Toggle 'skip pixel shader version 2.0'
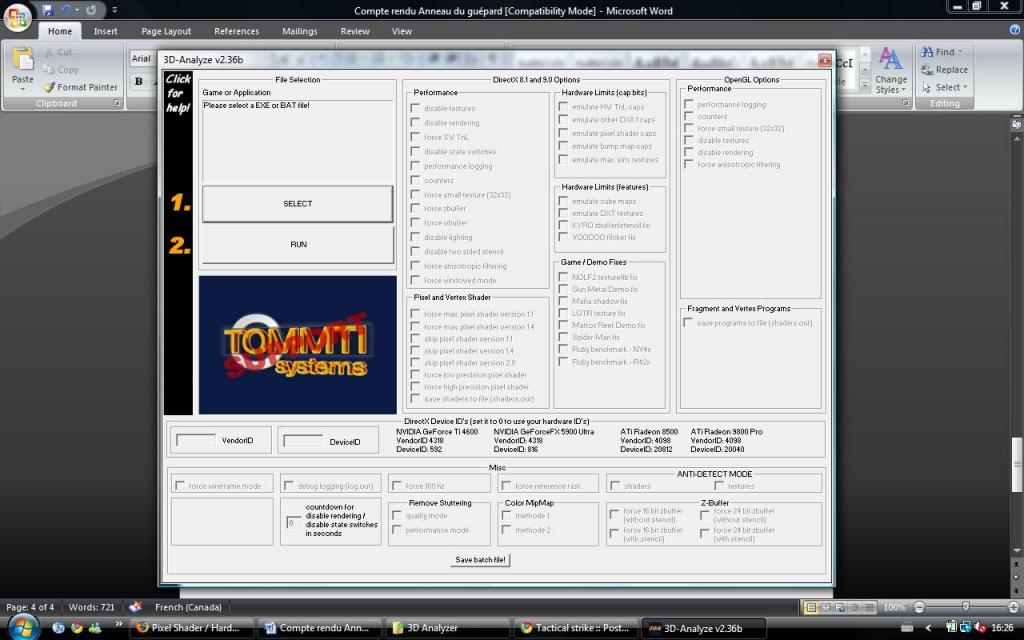The image size is (1024, 640). point(415,362)
